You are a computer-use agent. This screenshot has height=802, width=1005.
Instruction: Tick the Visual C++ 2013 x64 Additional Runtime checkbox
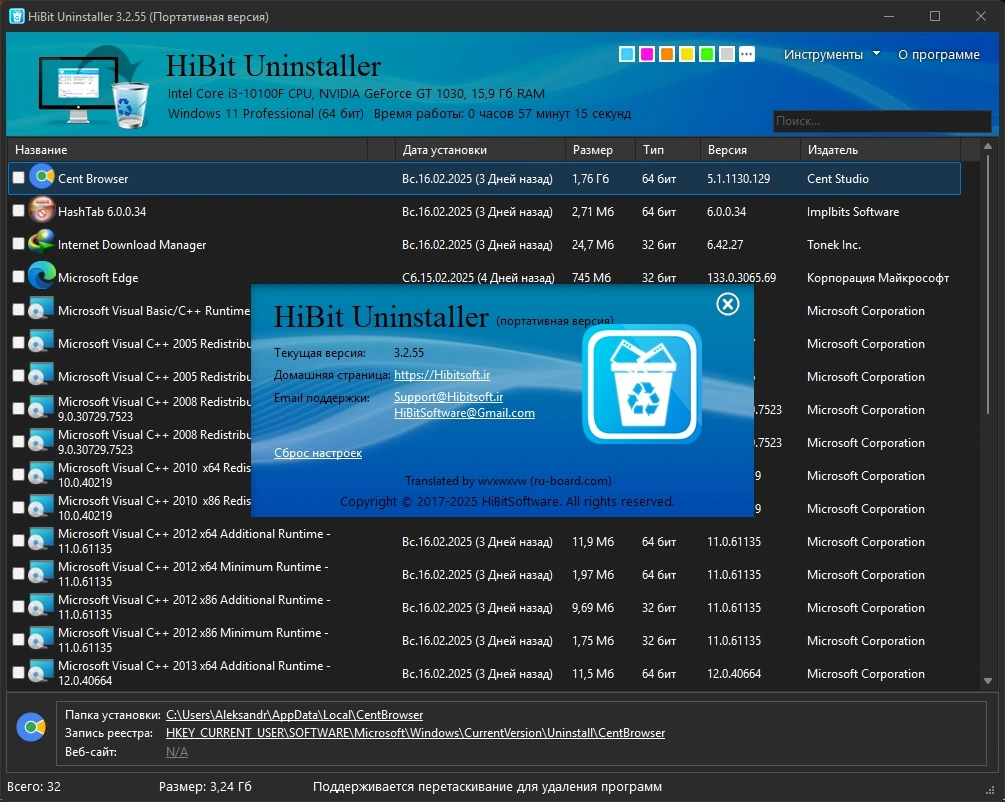tap(19, 673)
